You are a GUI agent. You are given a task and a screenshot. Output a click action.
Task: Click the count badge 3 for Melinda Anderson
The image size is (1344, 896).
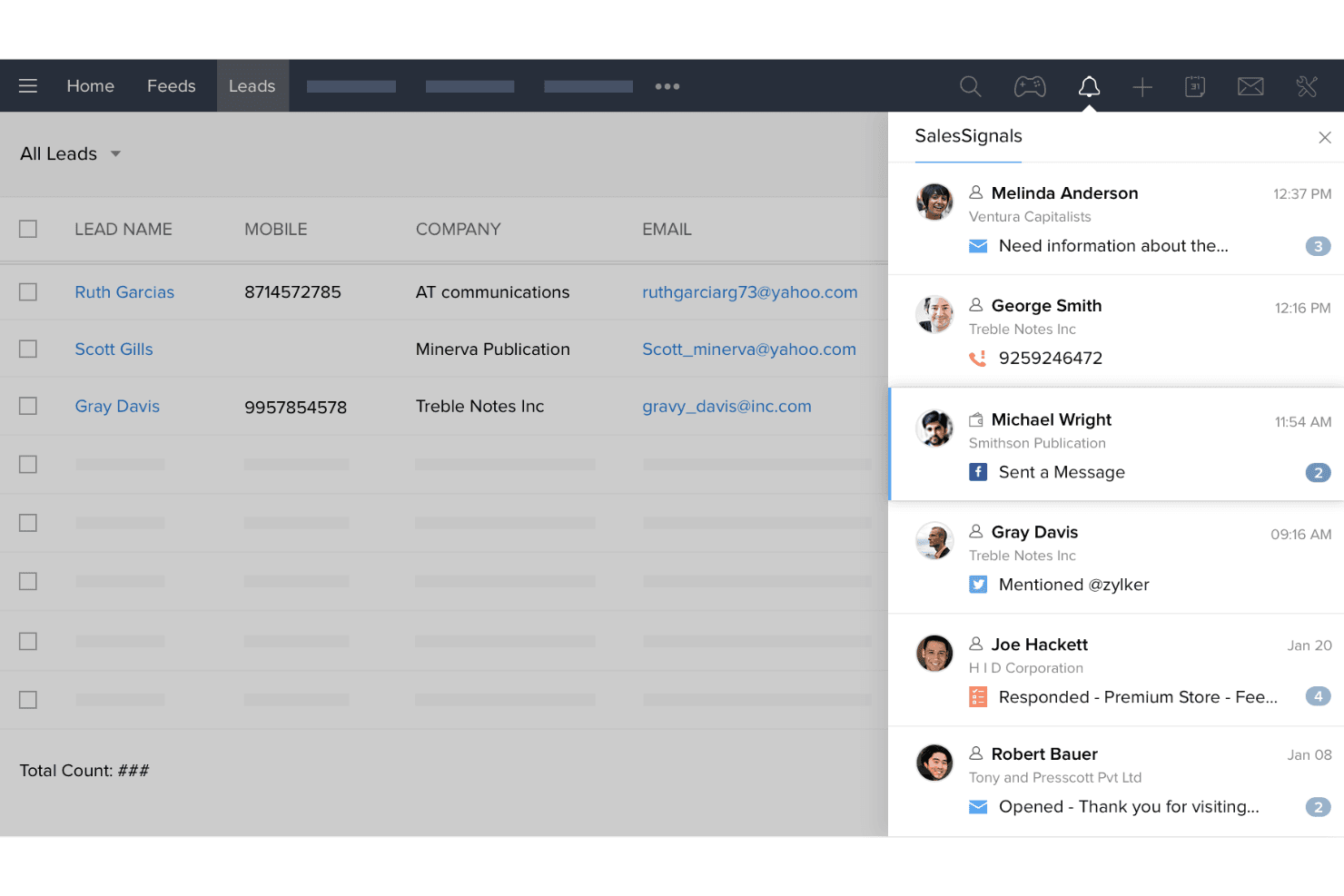click(x=1319, y=246)
